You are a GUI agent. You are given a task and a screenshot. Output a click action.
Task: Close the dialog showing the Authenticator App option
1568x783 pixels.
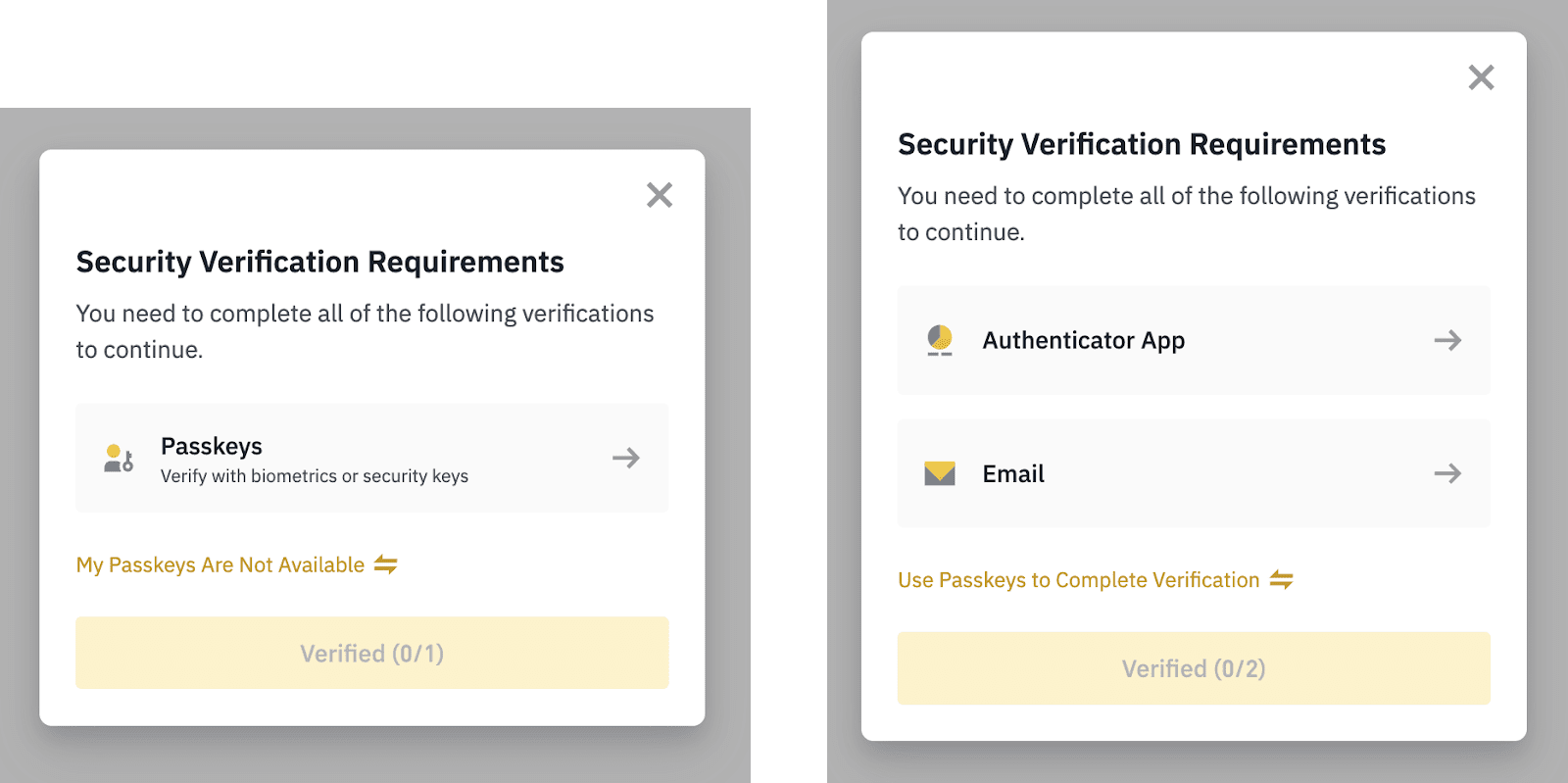click(x=1481, y=77)
